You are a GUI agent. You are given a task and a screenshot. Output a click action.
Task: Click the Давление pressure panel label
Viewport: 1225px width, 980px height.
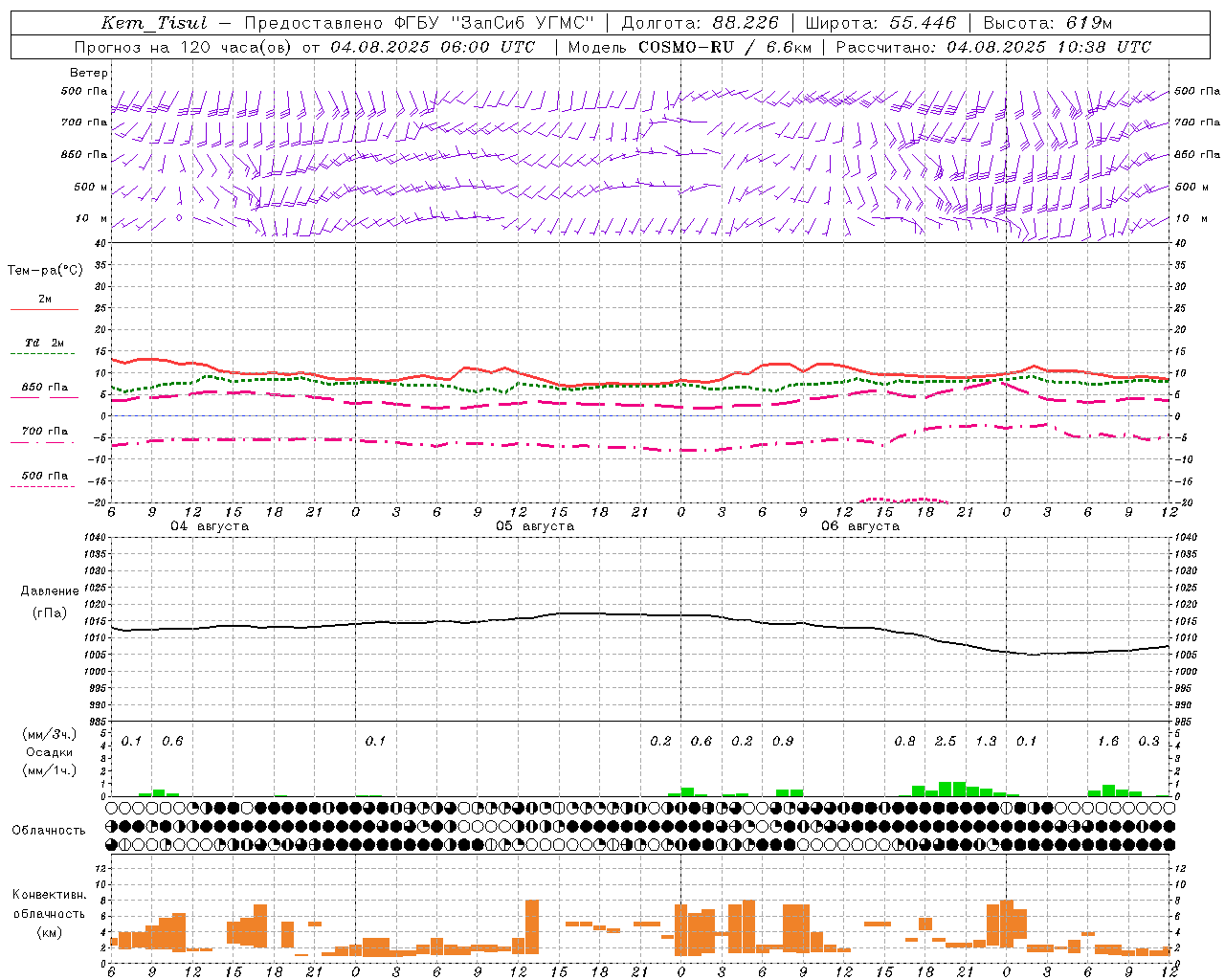[x=50, y=591]
